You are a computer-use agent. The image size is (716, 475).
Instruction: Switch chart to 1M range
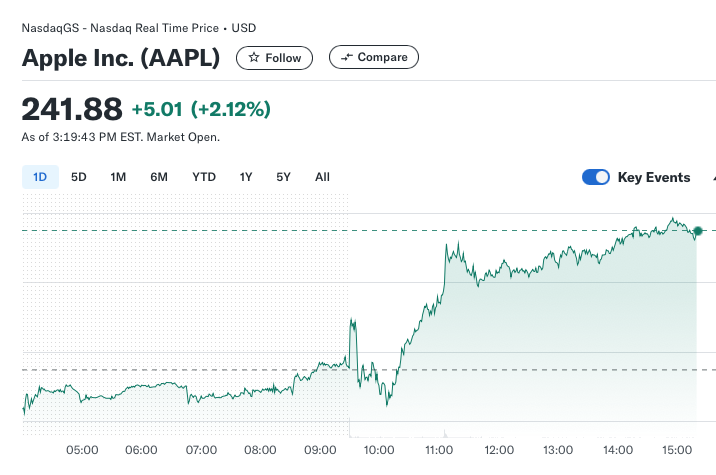point(118,177)
